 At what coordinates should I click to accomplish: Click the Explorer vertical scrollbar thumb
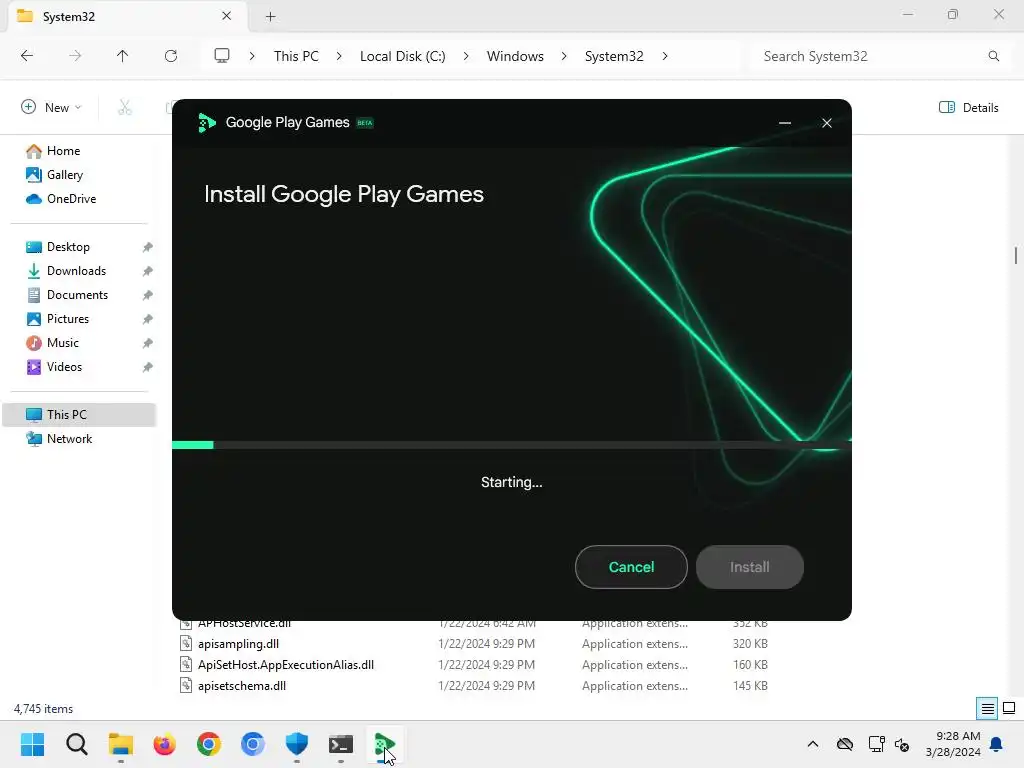click(x=1016, y=255)
